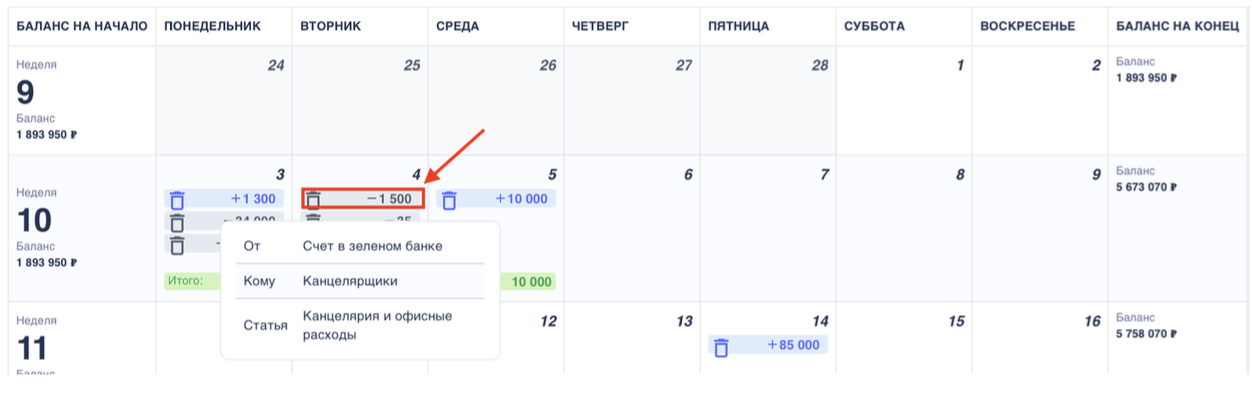Delete the +85 000 entry on Friday 14

tap(721, 346)
